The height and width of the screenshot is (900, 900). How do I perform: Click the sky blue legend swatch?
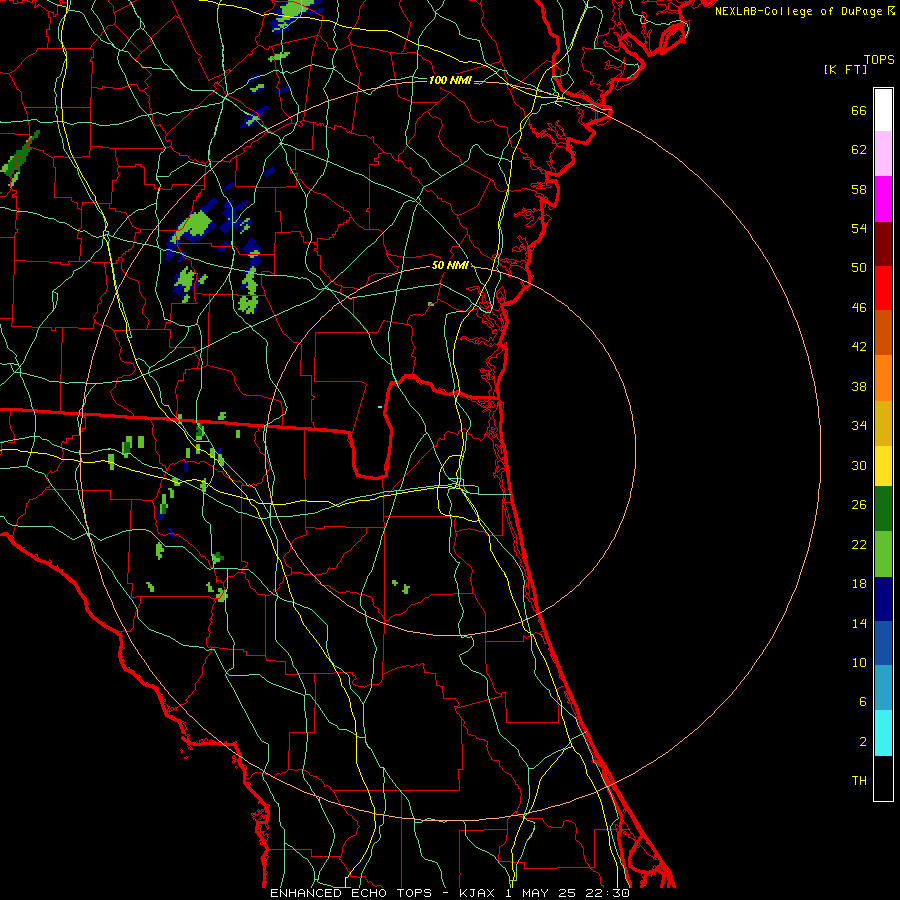tap(883, 688)
